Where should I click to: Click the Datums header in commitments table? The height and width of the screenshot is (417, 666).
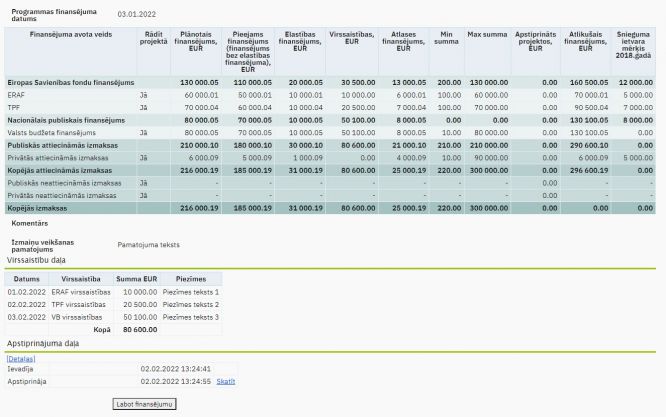pyautogui.click(x=27, y=278)
